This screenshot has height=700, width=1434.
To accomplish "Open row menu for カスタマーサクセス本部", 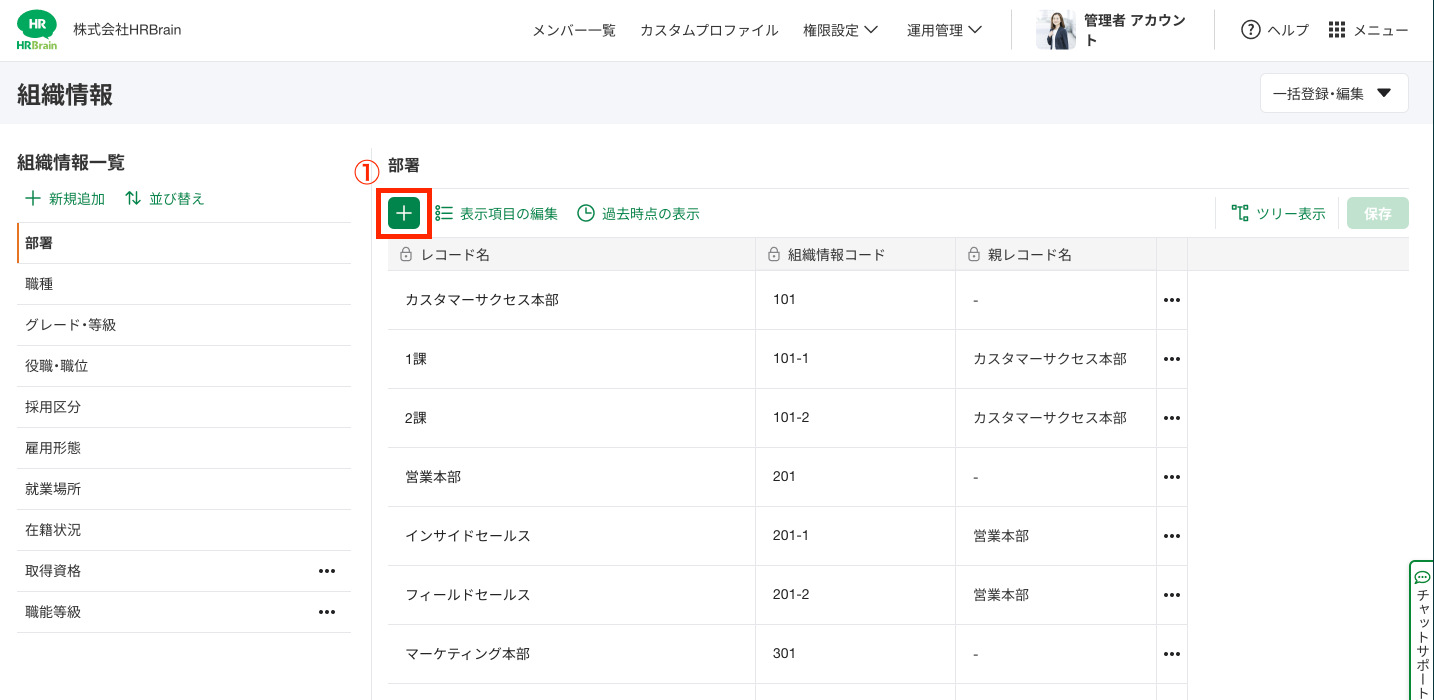I will click(1171, 300).
